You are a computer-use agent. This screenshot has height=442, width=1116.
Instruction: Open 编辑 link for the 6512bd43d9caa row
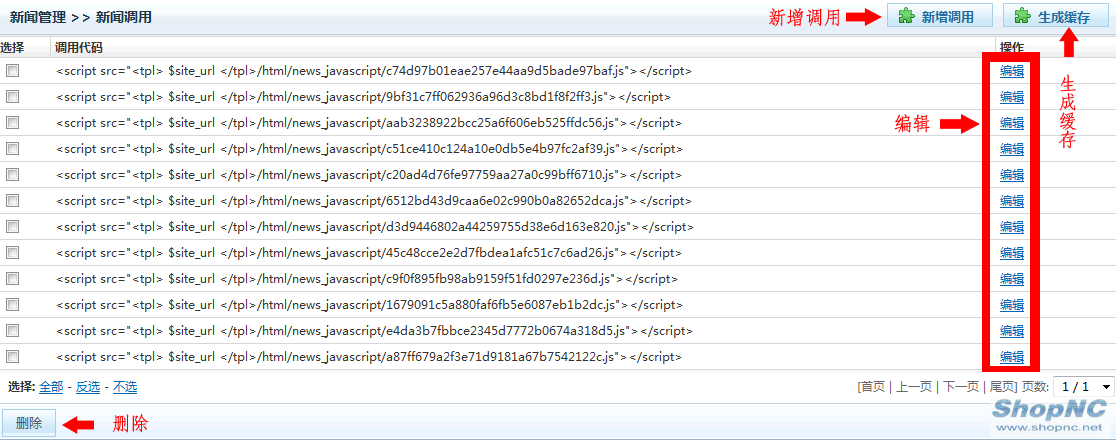click(x=1011, y=201)
